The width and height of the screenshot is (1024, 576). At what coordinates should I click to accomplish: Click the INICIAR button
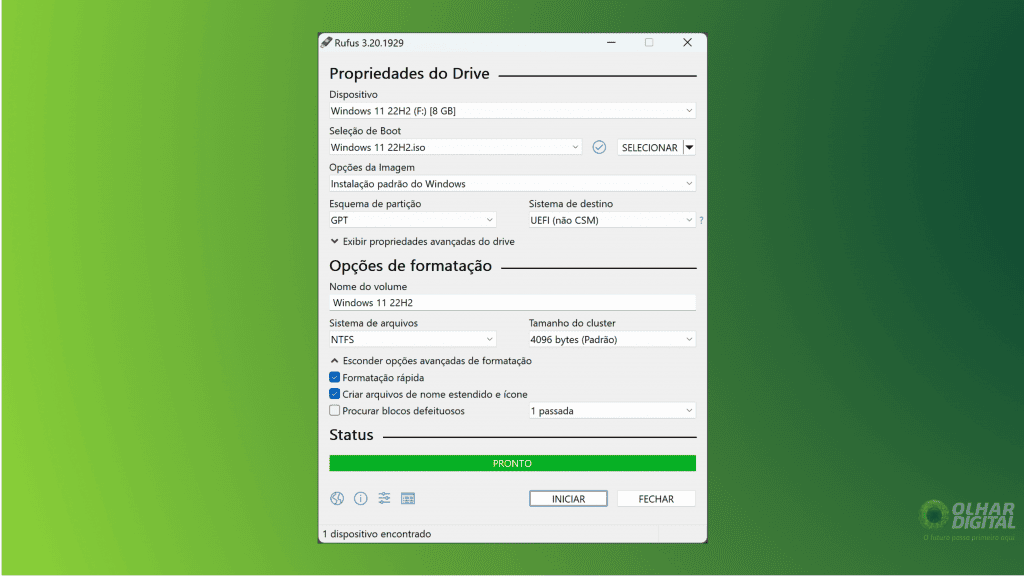[x=568, y=499]
